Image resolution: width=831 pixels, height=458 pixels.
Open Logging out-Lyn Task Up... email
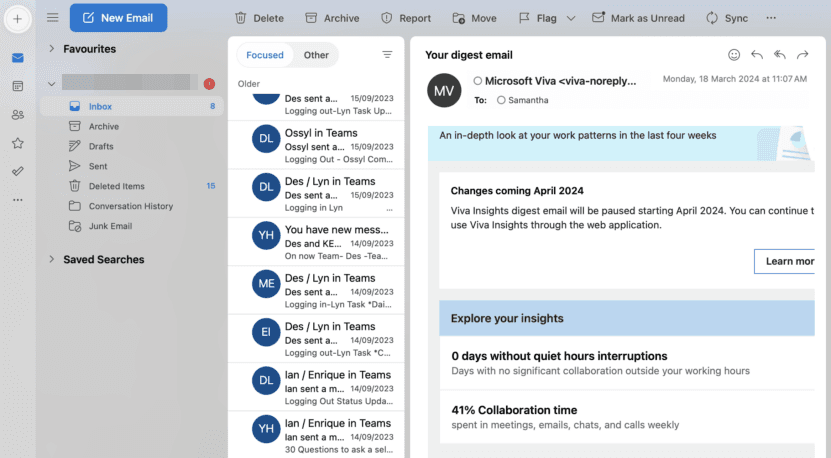click(316, 105)
